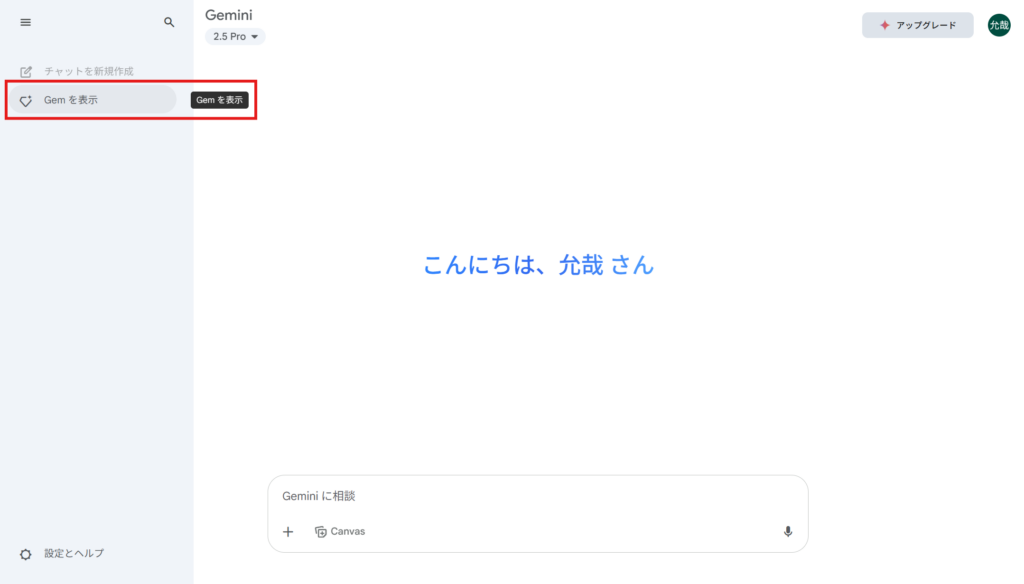1024x584 pixels.
Task: Select チャットを新規作成 in the sidebar
Action: 89,71
